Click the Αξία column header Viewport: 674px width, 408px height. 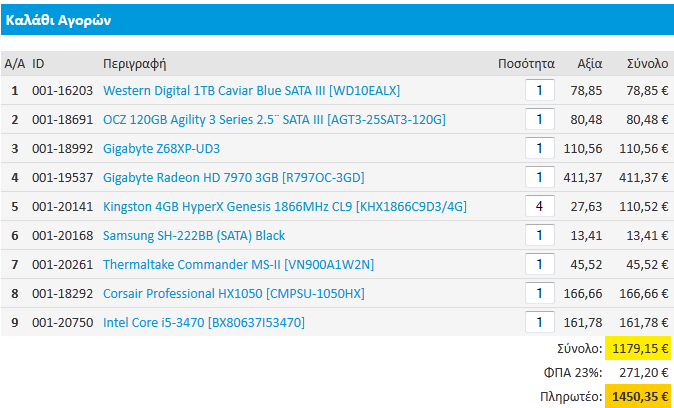[590, 64]
